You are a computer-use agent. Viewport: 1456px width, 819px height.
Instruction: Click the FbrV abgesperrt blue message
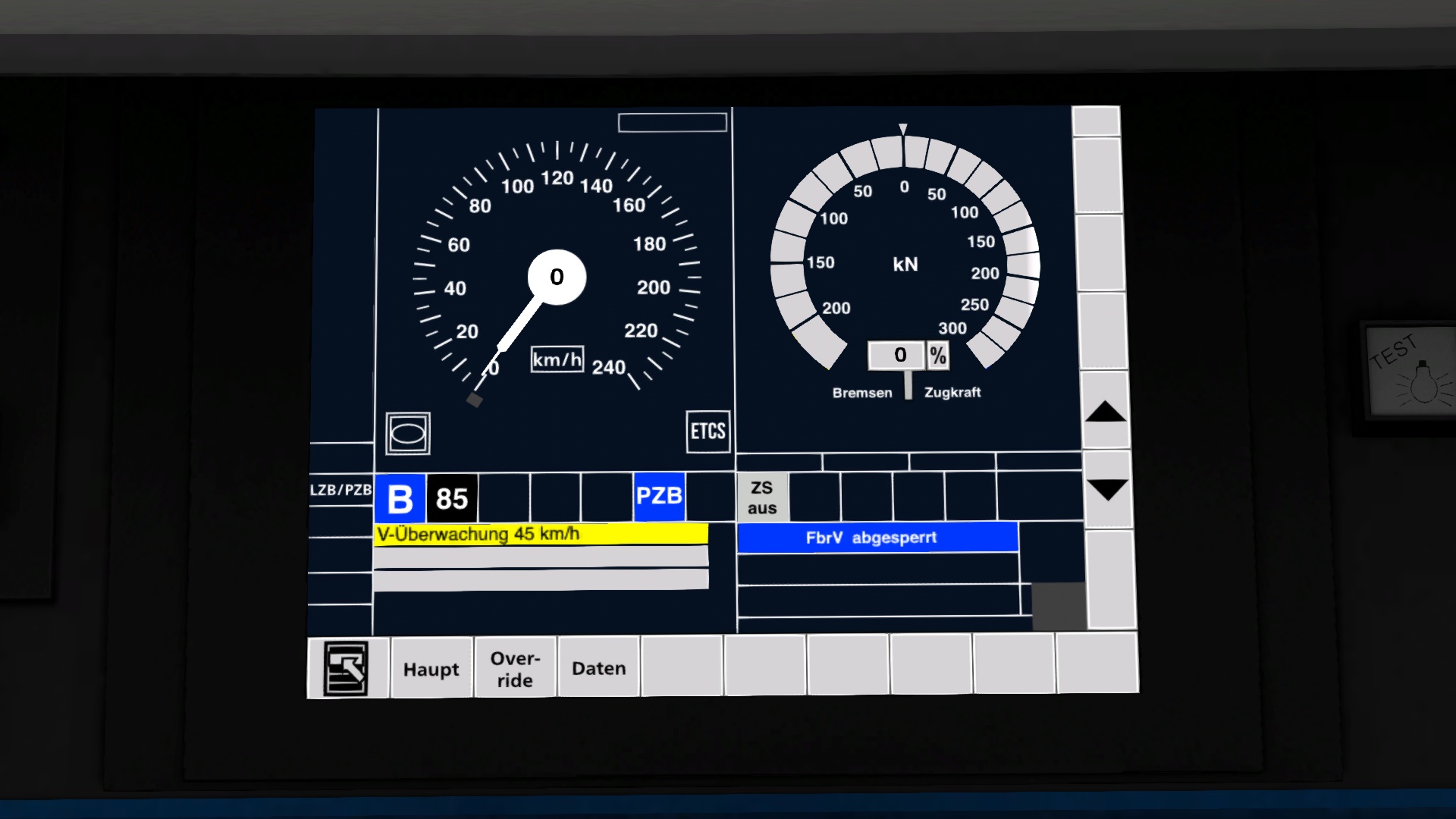point(877,538)
